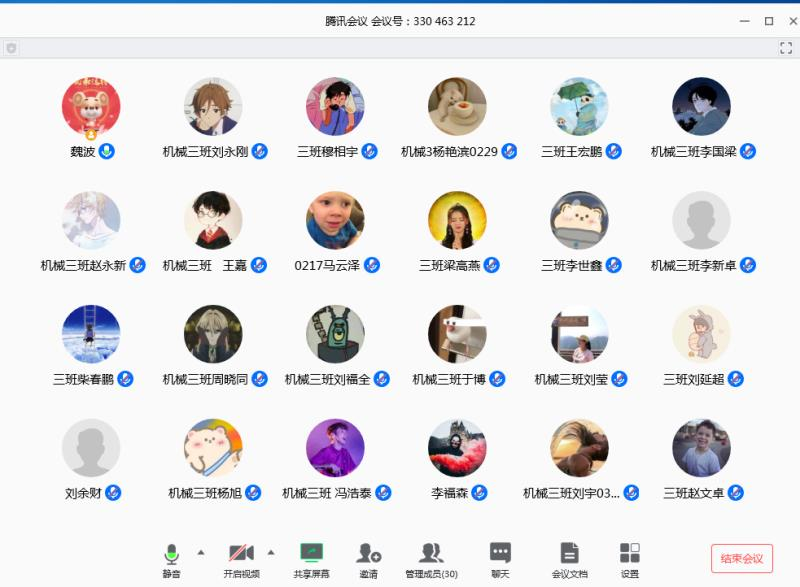This screenshot has height=587, width=800.
Task: Click the end meeting (结束会议) button
Action: (x=742, y=559)
